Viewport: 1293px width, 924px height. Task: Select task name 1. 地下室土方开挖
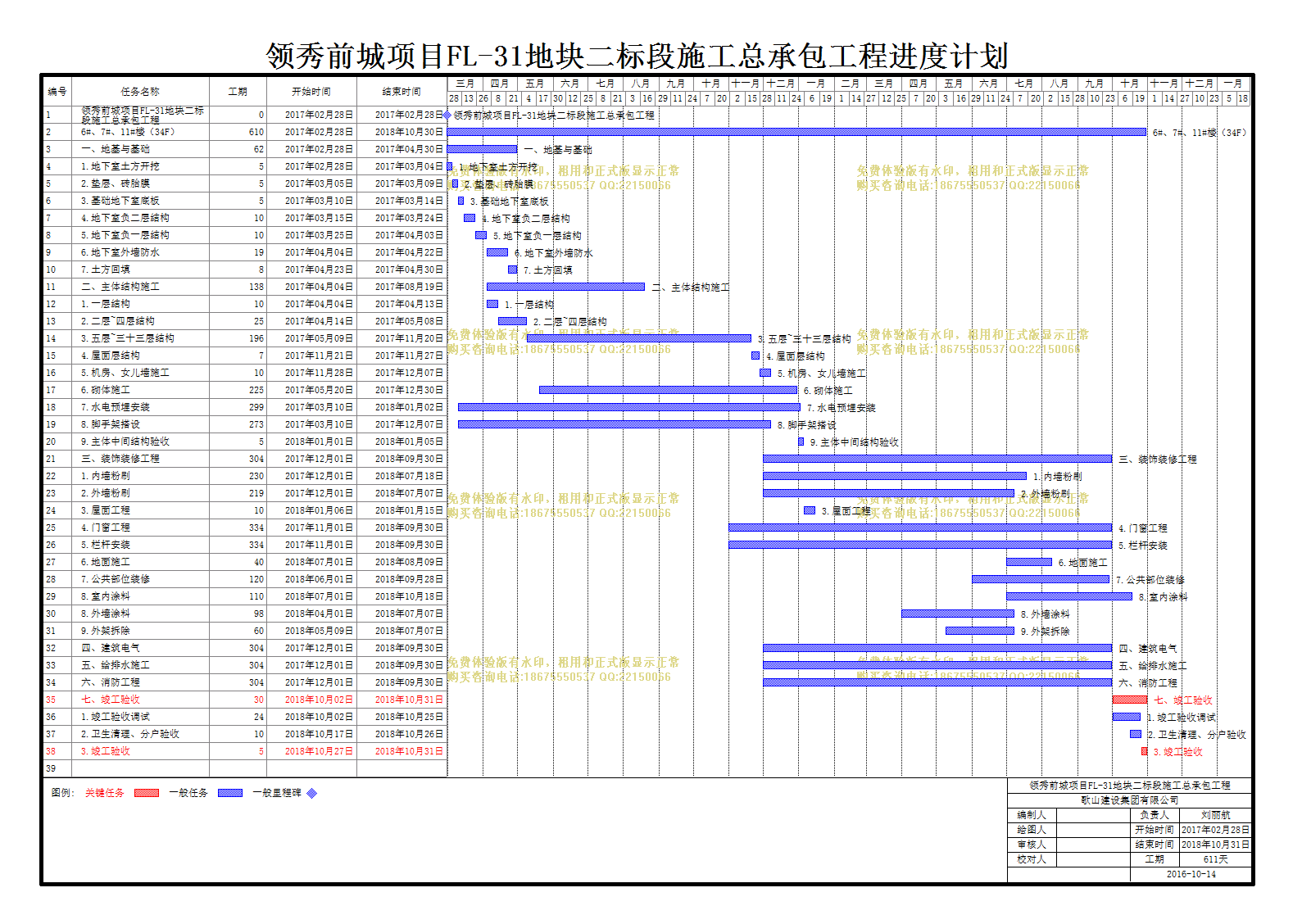coord(120,166)
